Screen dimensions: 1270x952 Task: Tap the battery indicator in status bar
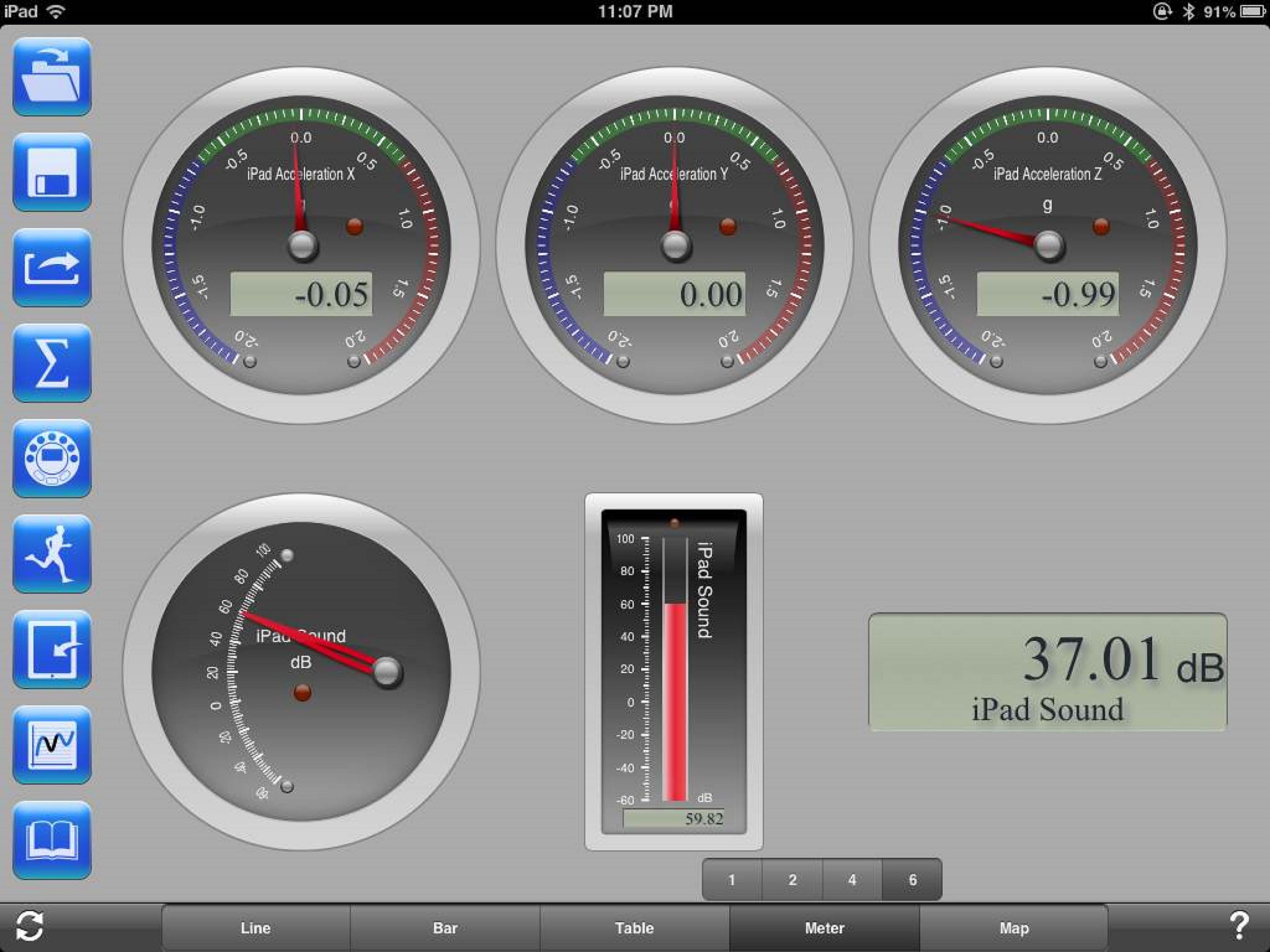point(1252,11)
